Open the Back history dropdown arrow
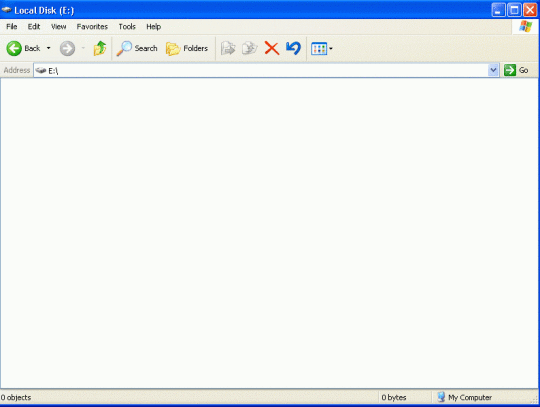 point(49,48)
